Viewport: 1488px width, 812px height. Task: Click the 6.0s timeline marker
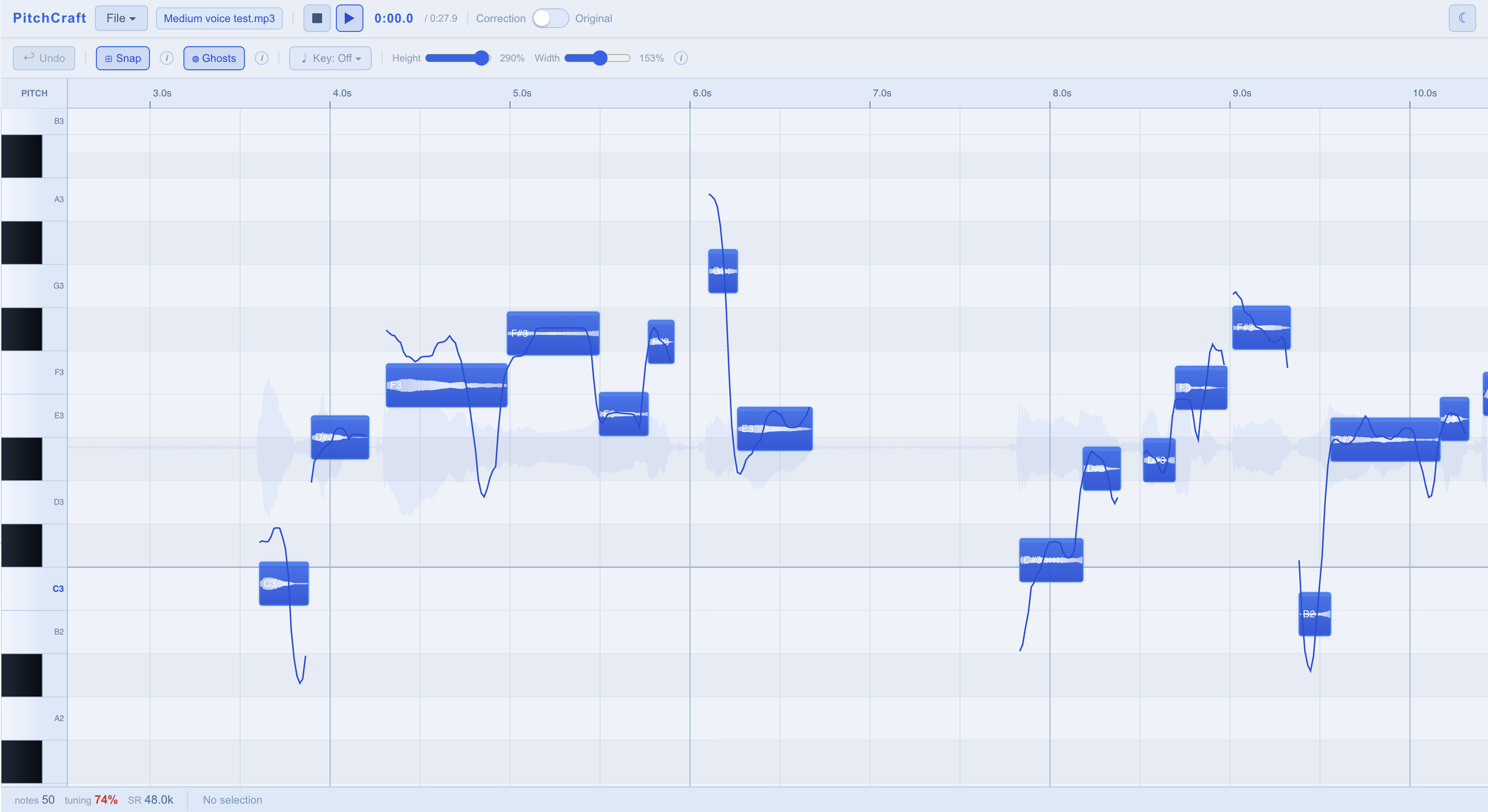(702, 93)
